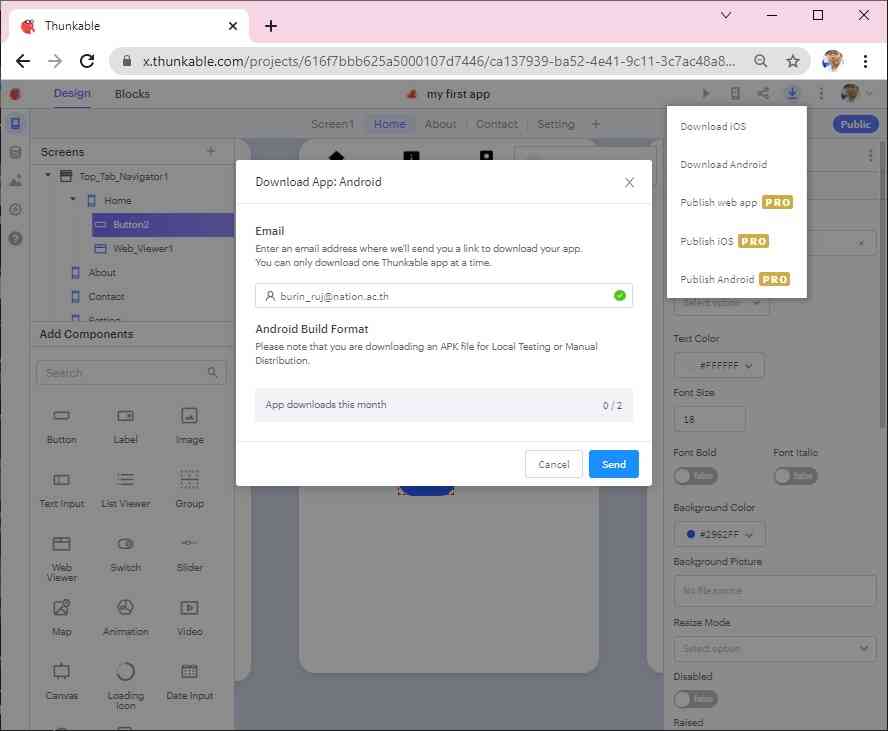Pick the Video component
Screen dimensions: 888x731
tap(189, 618)
